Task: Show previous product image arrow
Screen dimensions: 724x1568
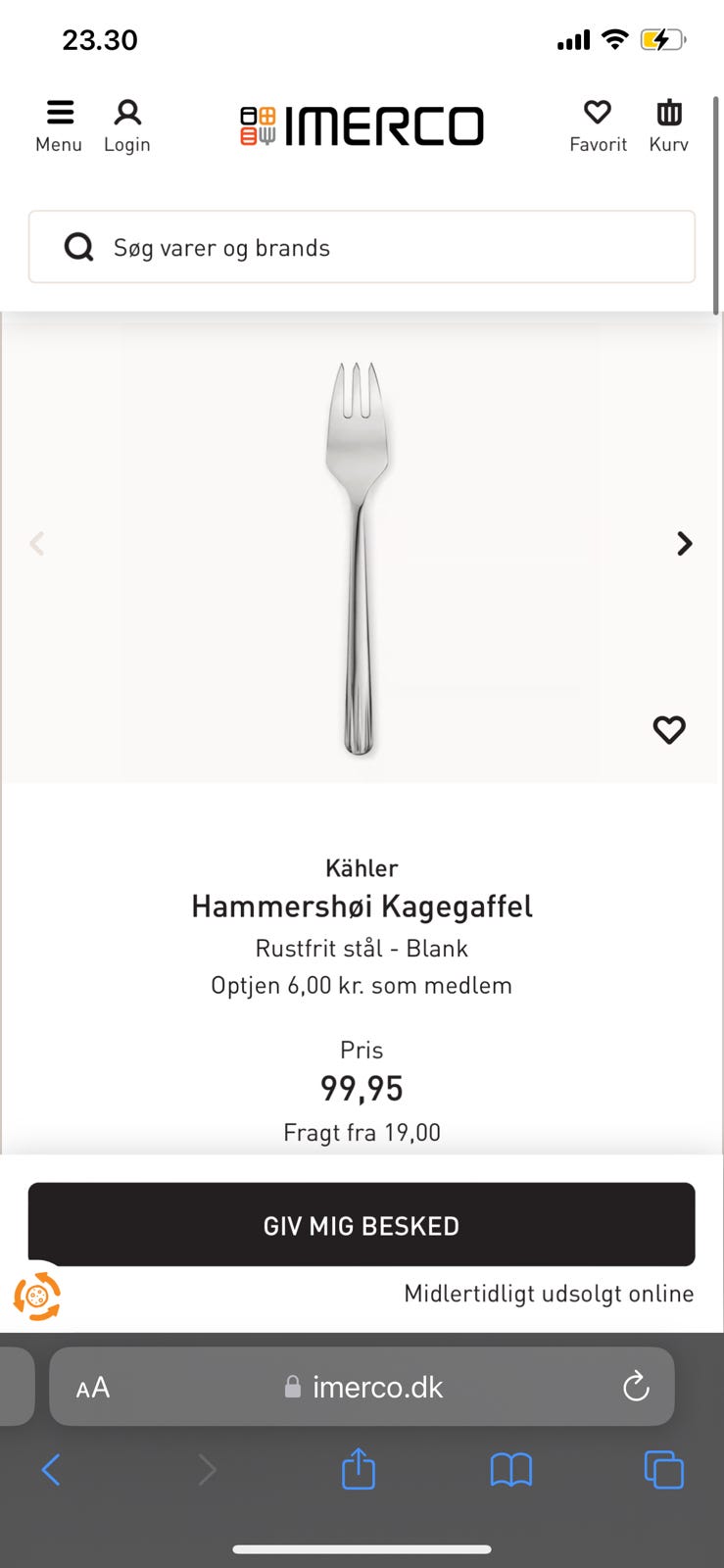Action: (x=37, y=544)
